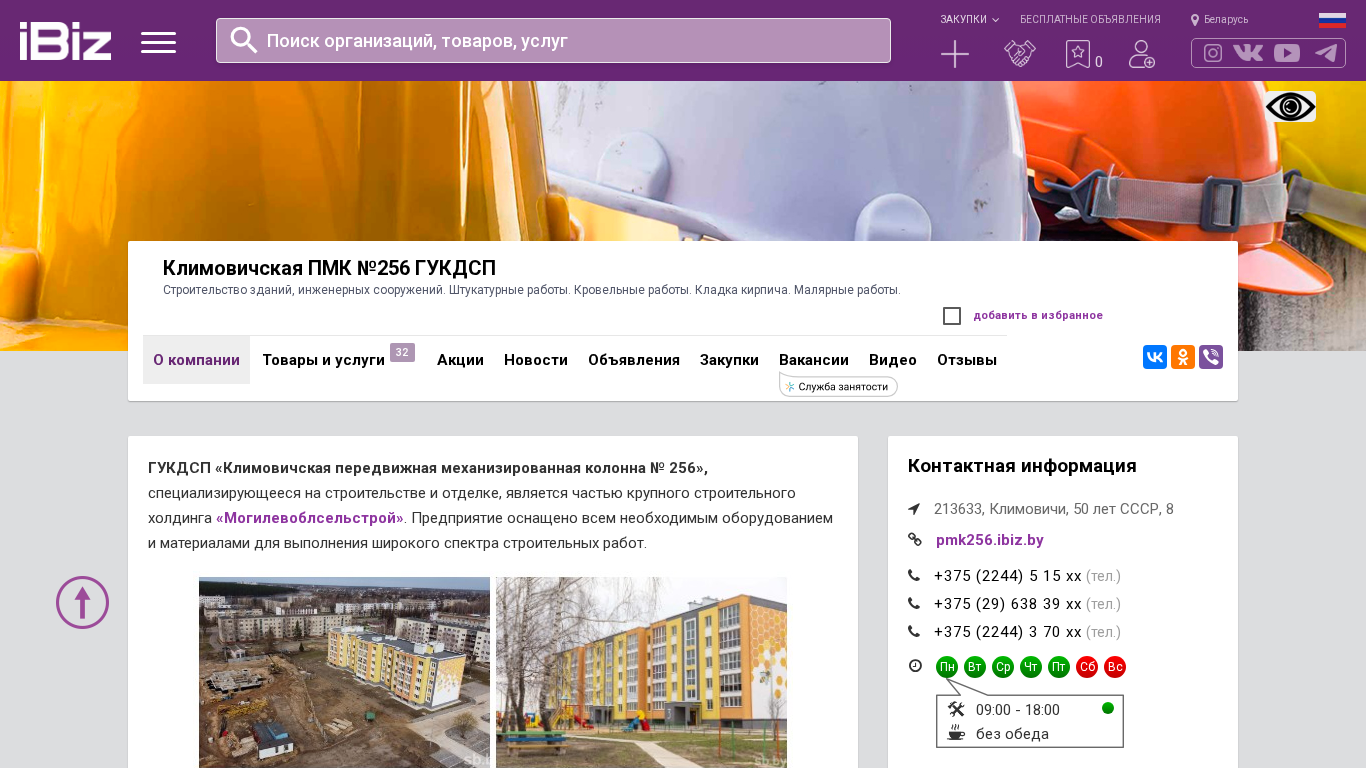The height and width of the screenshot is (768, 1366).
Task: Click the user registration profile icon
Action: (1142, 54)
